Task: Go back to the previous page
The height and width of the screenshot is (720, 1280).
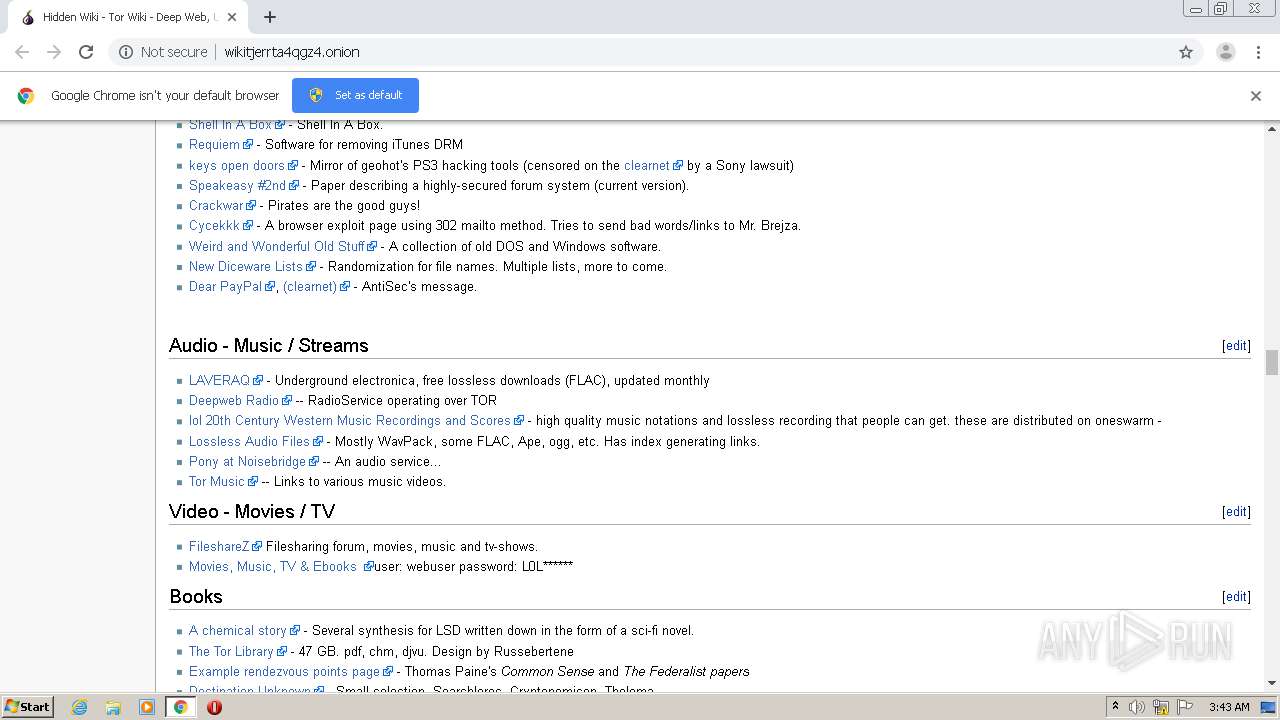Action: [x=22, y=52]
